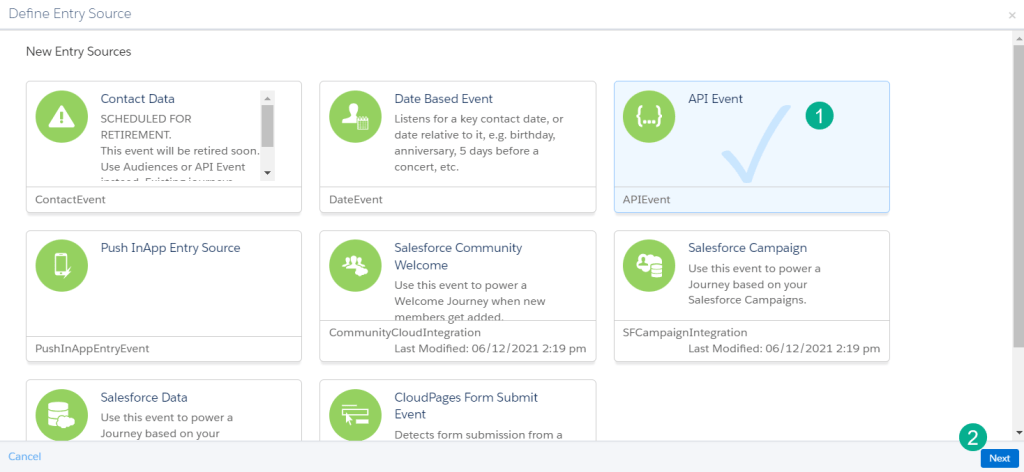Screen dimensions: 1024x472
Task: Cancel the entry source dialog
Action: tap(25, 457)
